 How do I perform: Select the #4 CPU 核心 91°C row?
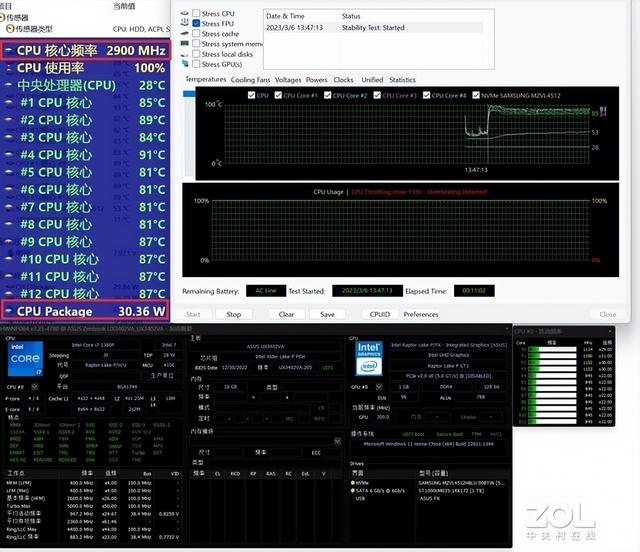tap(85, 155)
